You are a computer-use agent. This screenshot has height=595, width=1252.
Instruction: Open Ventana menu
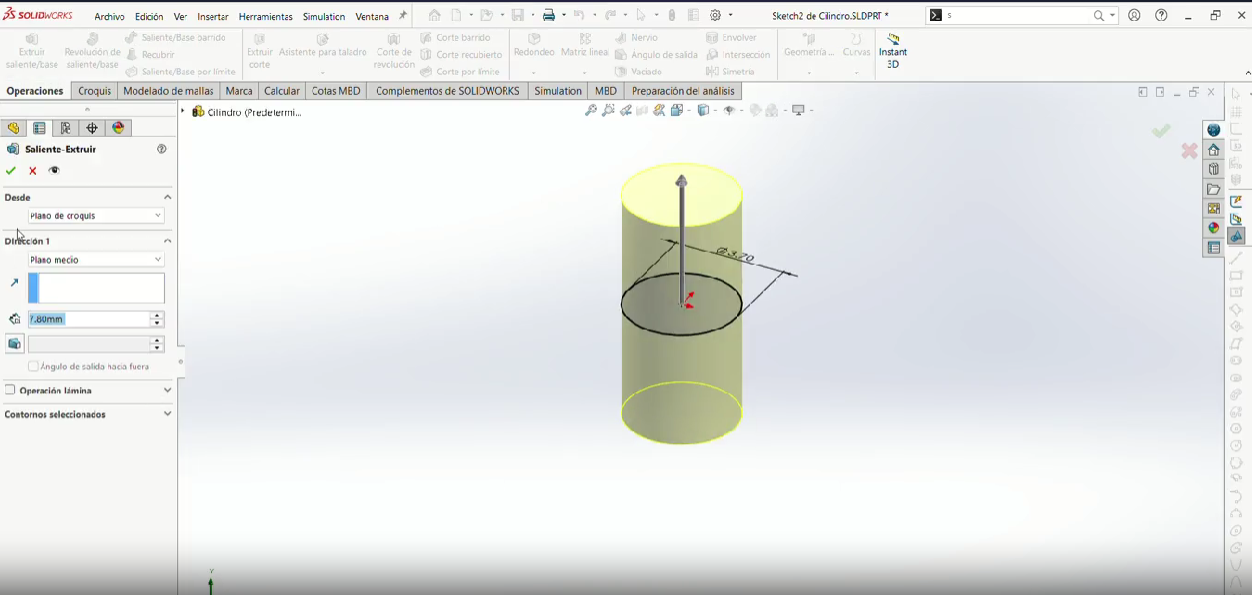coord(372,17)
